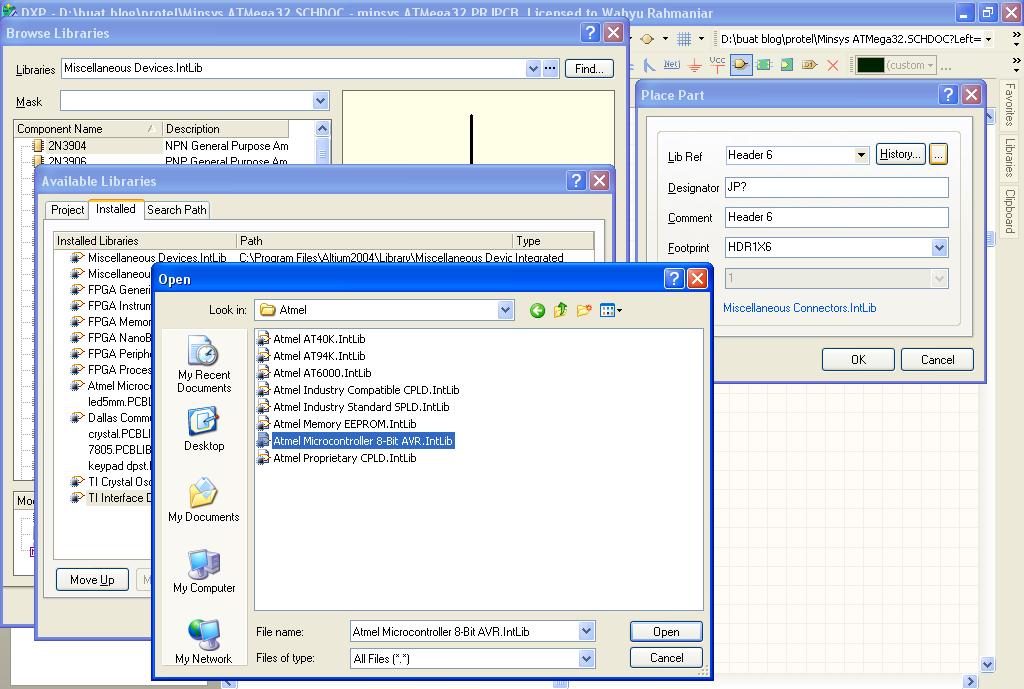Go up one folder level in Open dialog

pos(560,310)
